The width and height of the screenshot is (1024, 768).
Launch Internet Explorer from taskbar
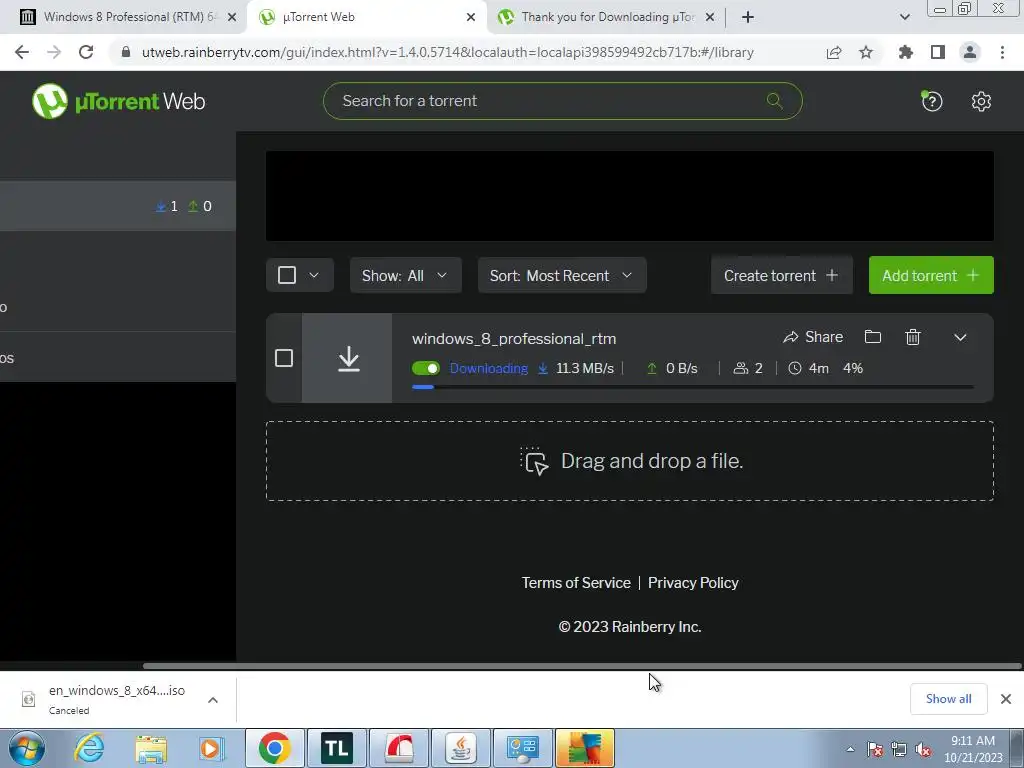[x=89, y=748]
